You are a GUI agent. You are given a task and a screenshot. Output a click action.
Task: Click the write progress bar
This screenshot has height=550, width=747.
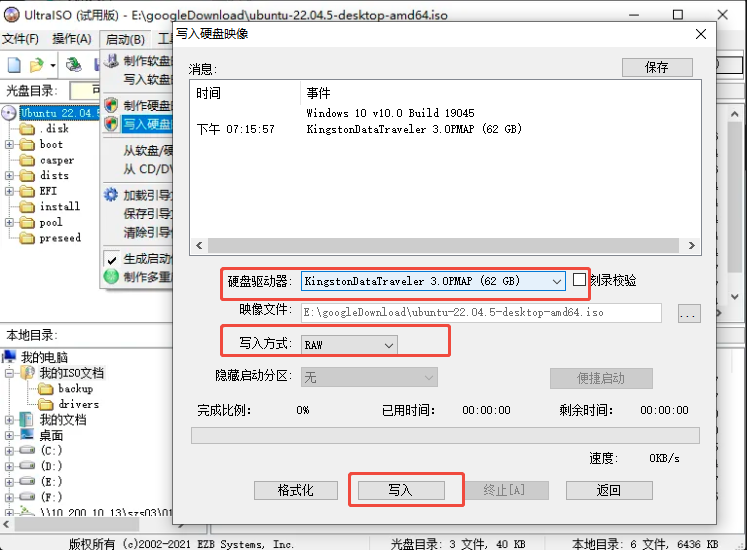445,436
